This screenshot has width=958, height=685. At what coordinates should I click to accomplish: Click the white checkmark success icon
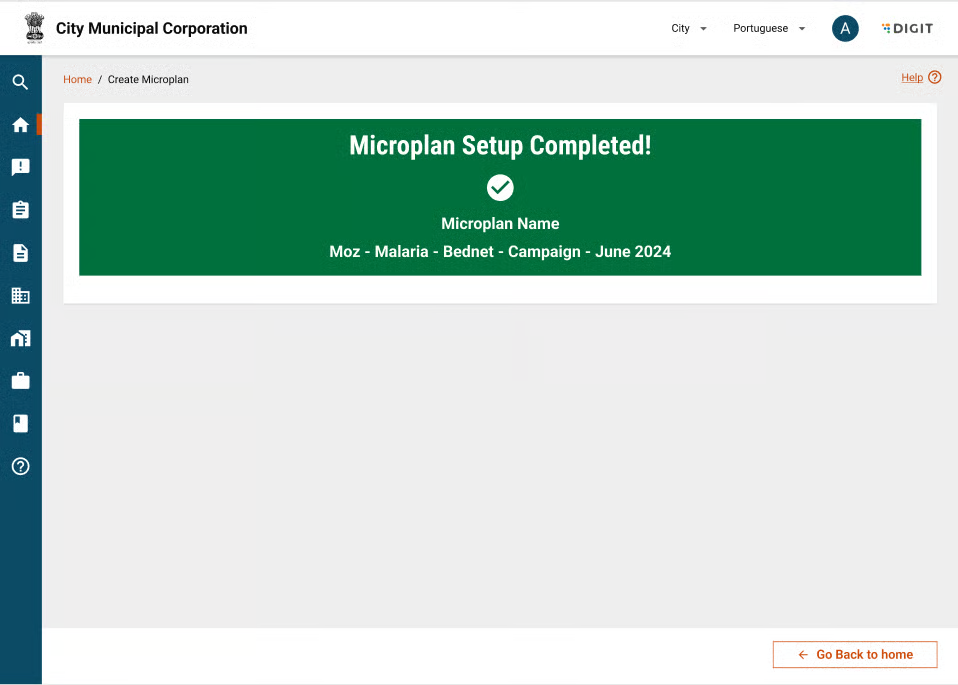(x=500, y=187)
